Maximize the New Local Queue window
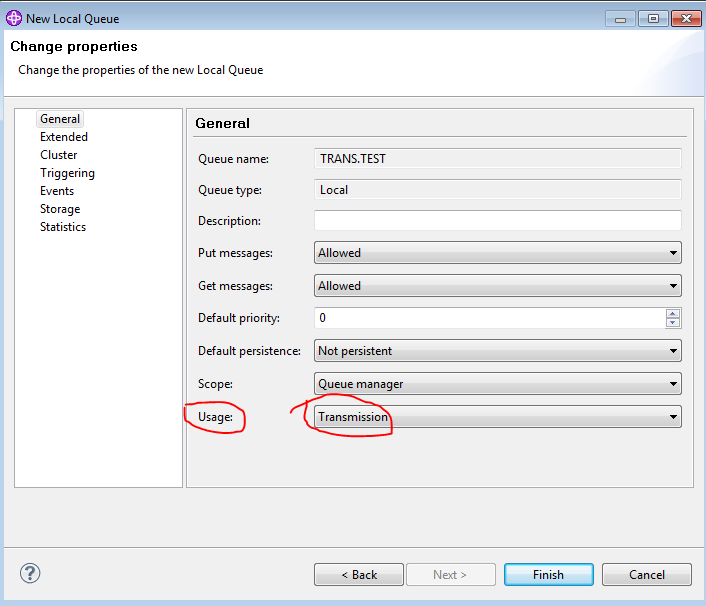 point(653,19)
